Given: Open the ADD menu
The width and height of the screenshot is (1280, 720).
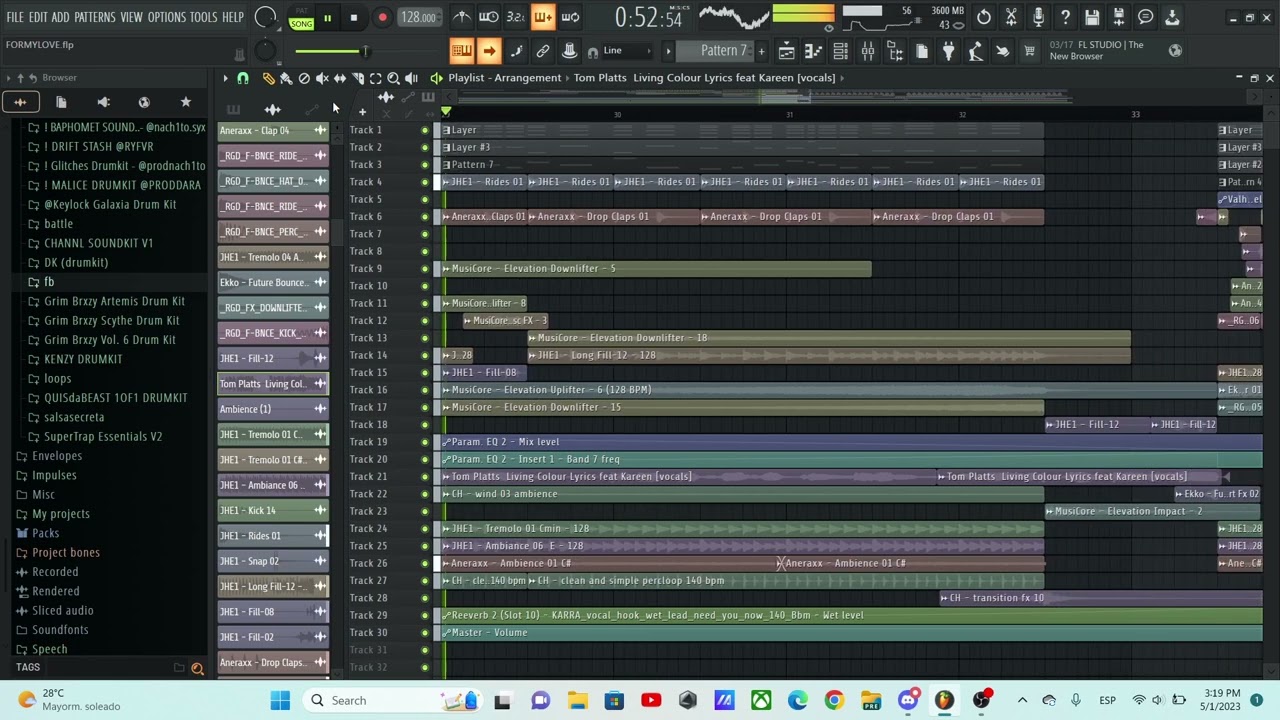Looking at the screenshot, I should coord(61,18).
